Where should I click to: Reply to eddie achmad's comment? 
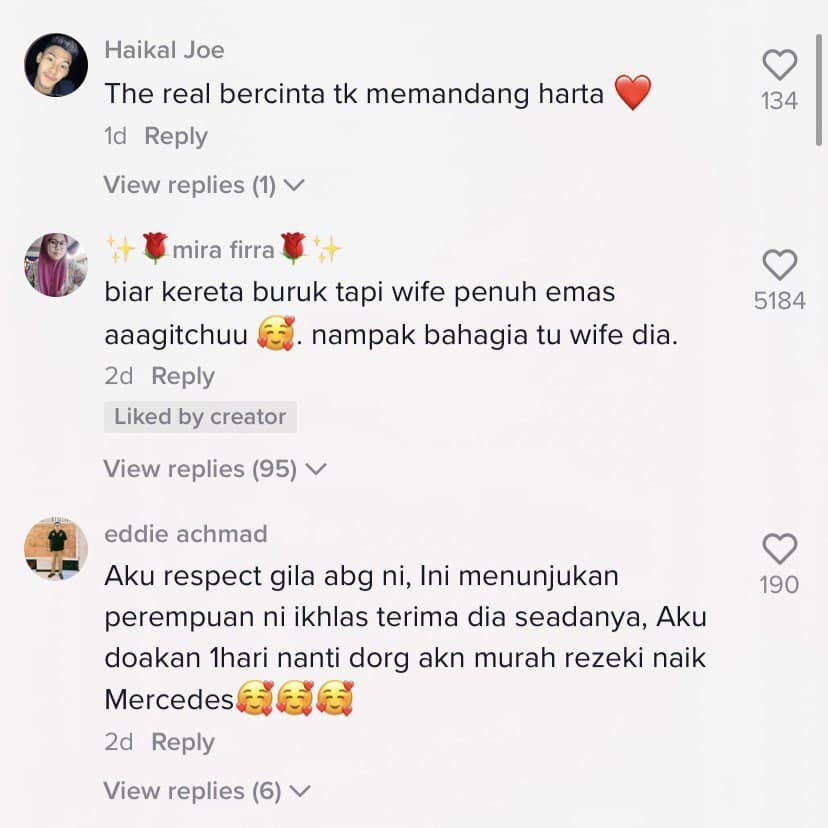tap(183, 742)
